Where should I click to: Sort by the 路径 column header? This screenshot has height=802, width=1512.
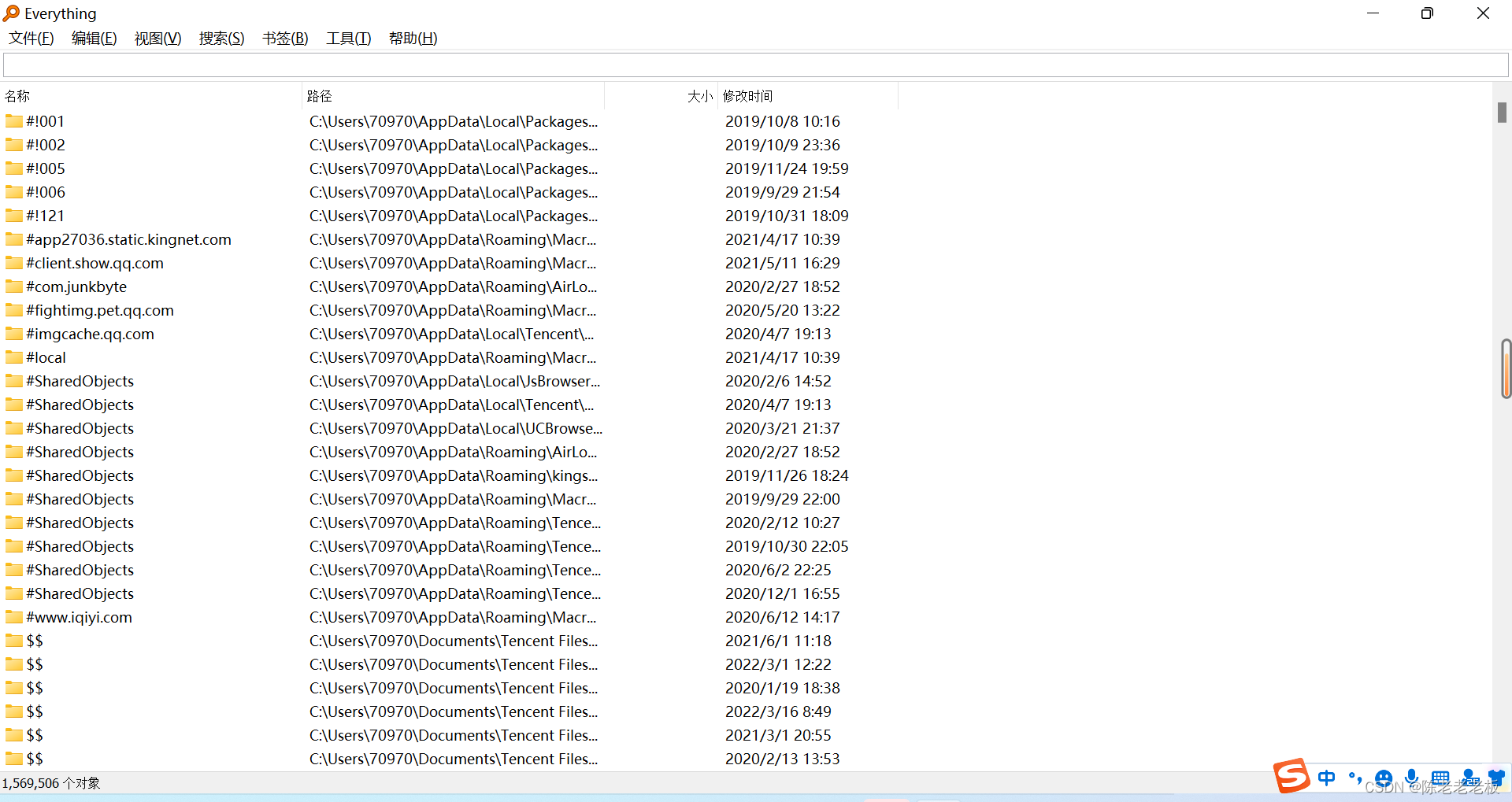pos(454,96)
